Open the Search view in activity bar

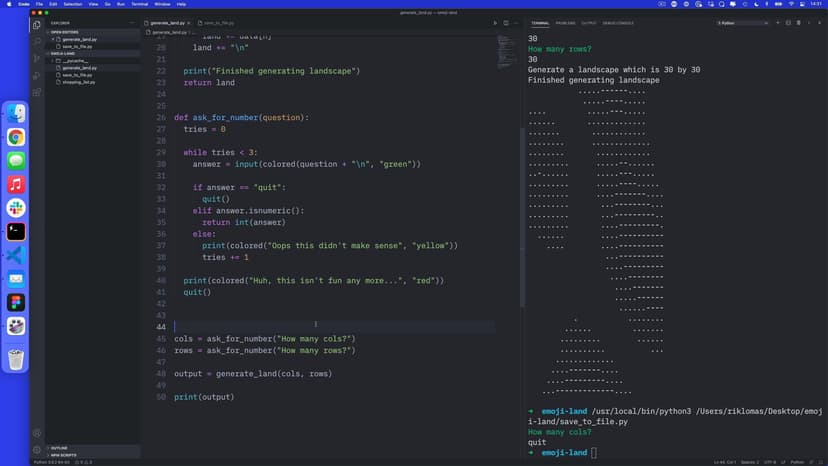point(37,41)
